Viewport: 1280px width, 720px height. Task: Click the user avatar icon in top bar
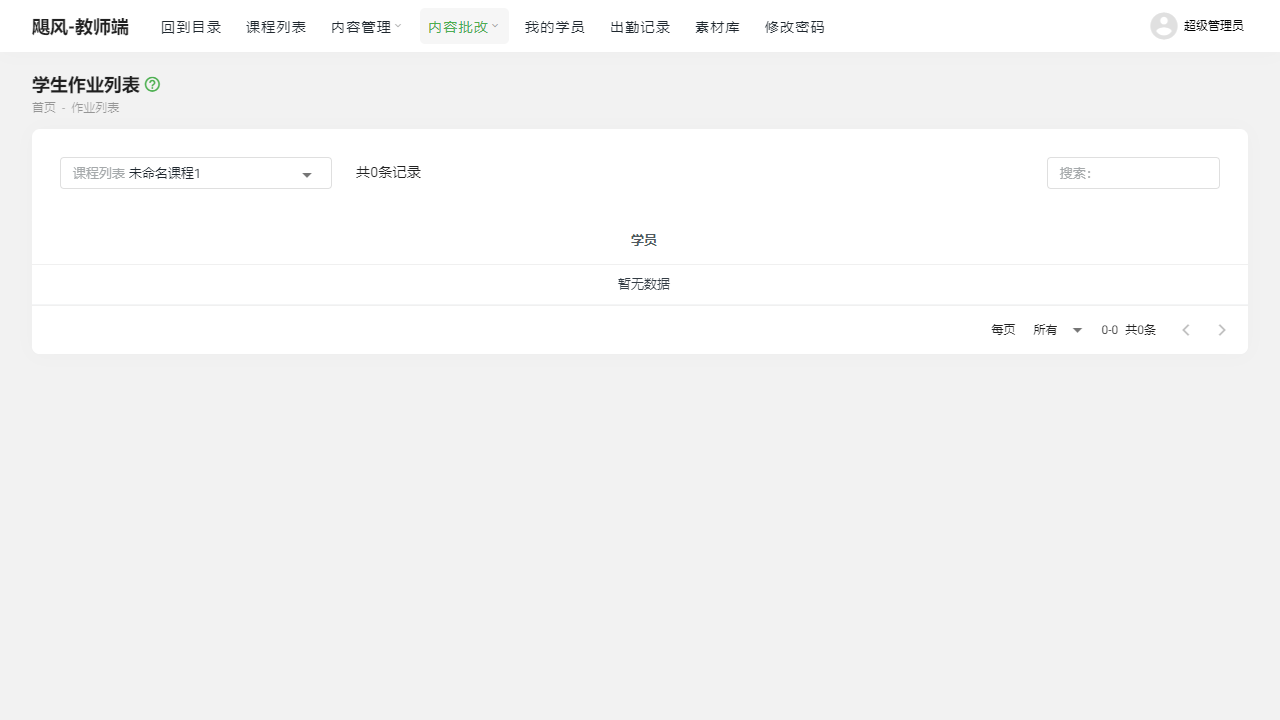point(1163,26)
